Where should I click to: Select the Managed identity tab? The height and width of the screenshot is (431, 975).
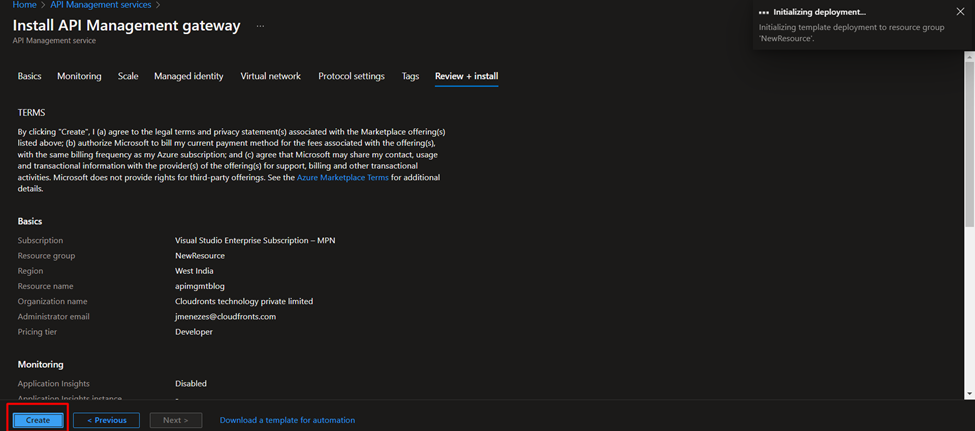(188, 76)
